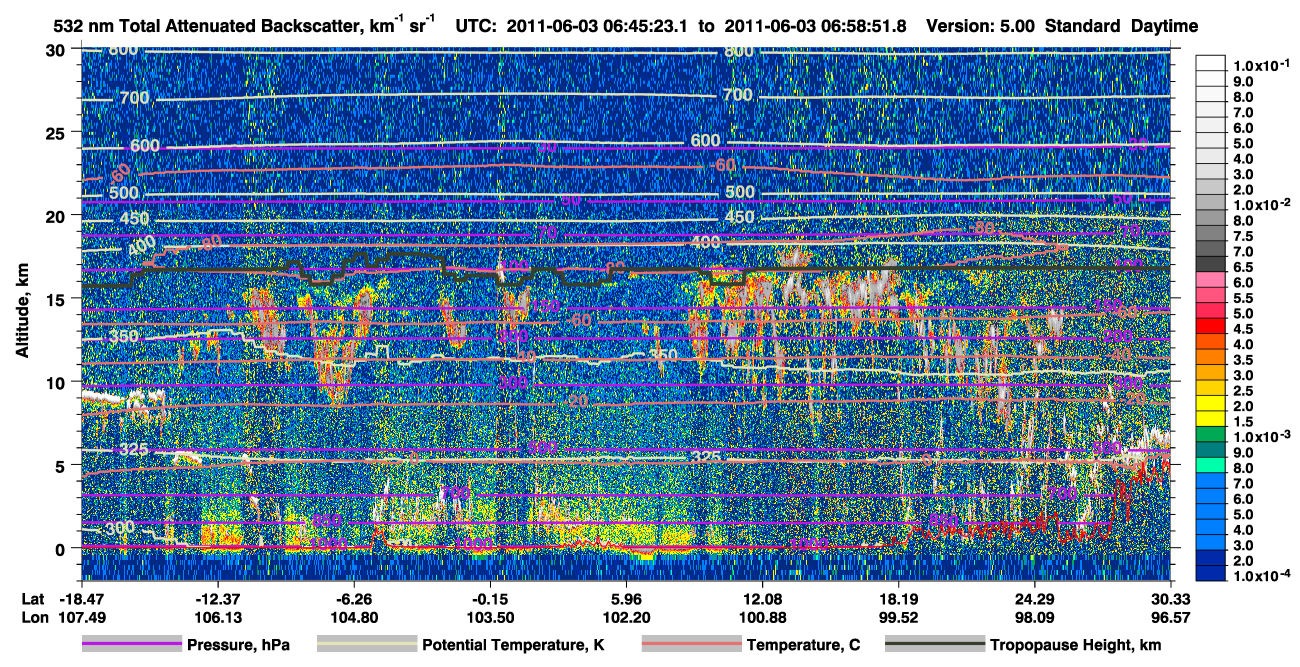Click the colorbar label 7.5
Image resolution: width=1300 pixels, height=667 pixels.
1242,236
